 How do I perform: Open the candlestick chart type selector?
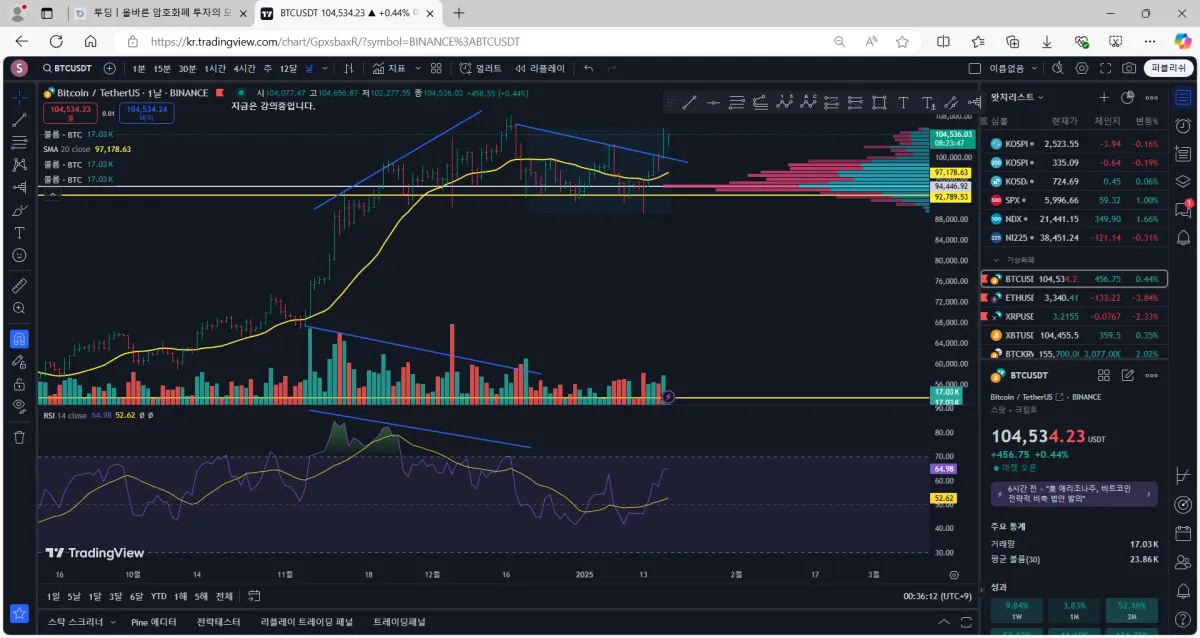tap(349, 68)
